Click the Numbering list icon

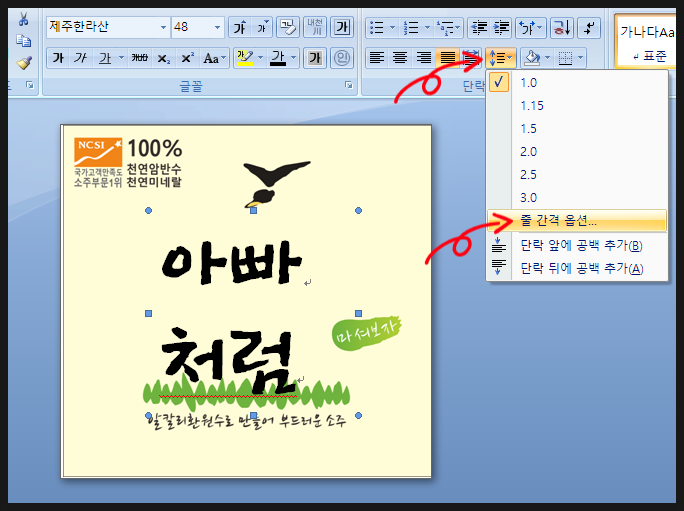411,28
